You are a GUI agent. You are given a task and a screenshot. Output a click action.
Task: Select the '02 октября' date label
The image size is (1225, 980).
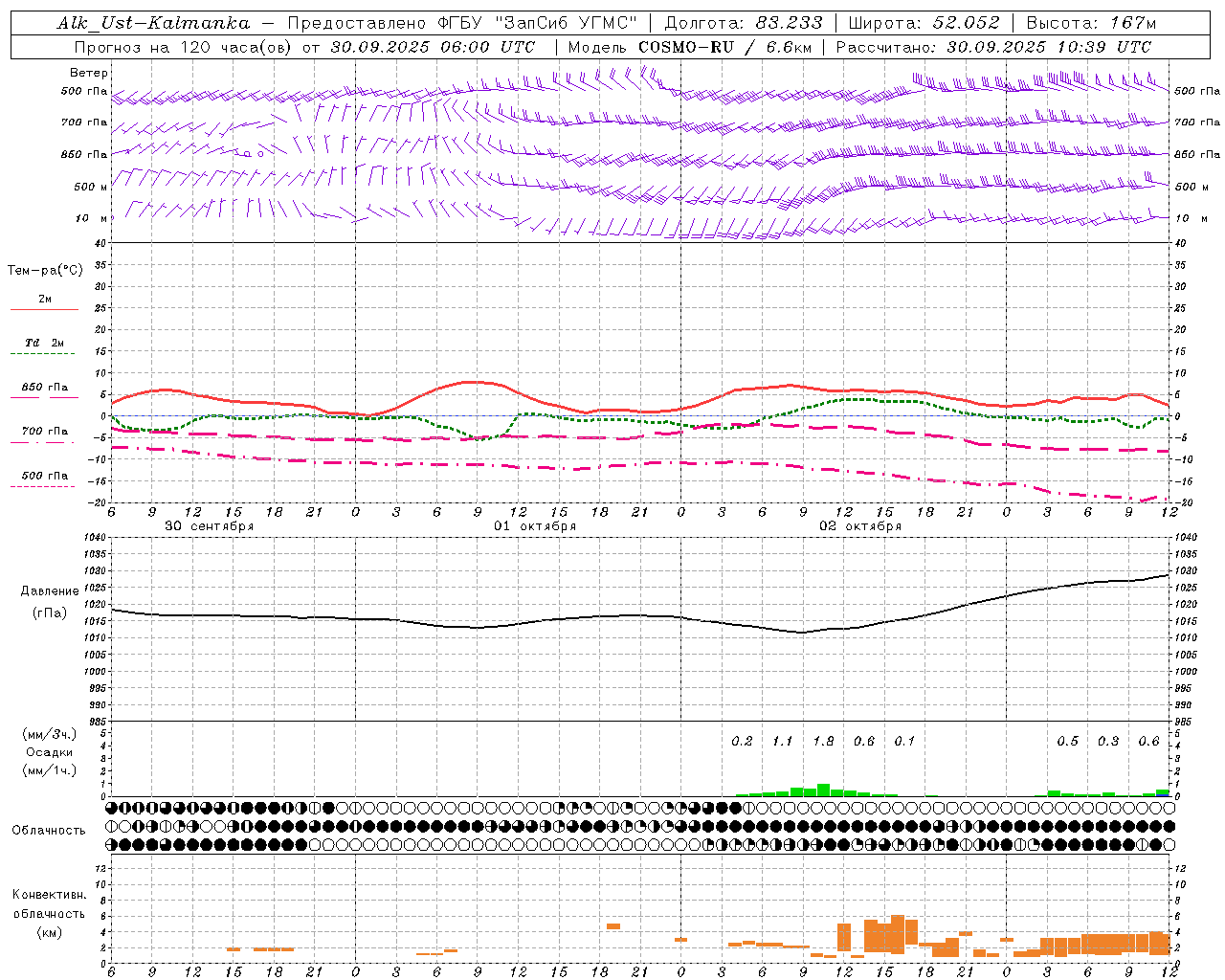click(860, 526)
